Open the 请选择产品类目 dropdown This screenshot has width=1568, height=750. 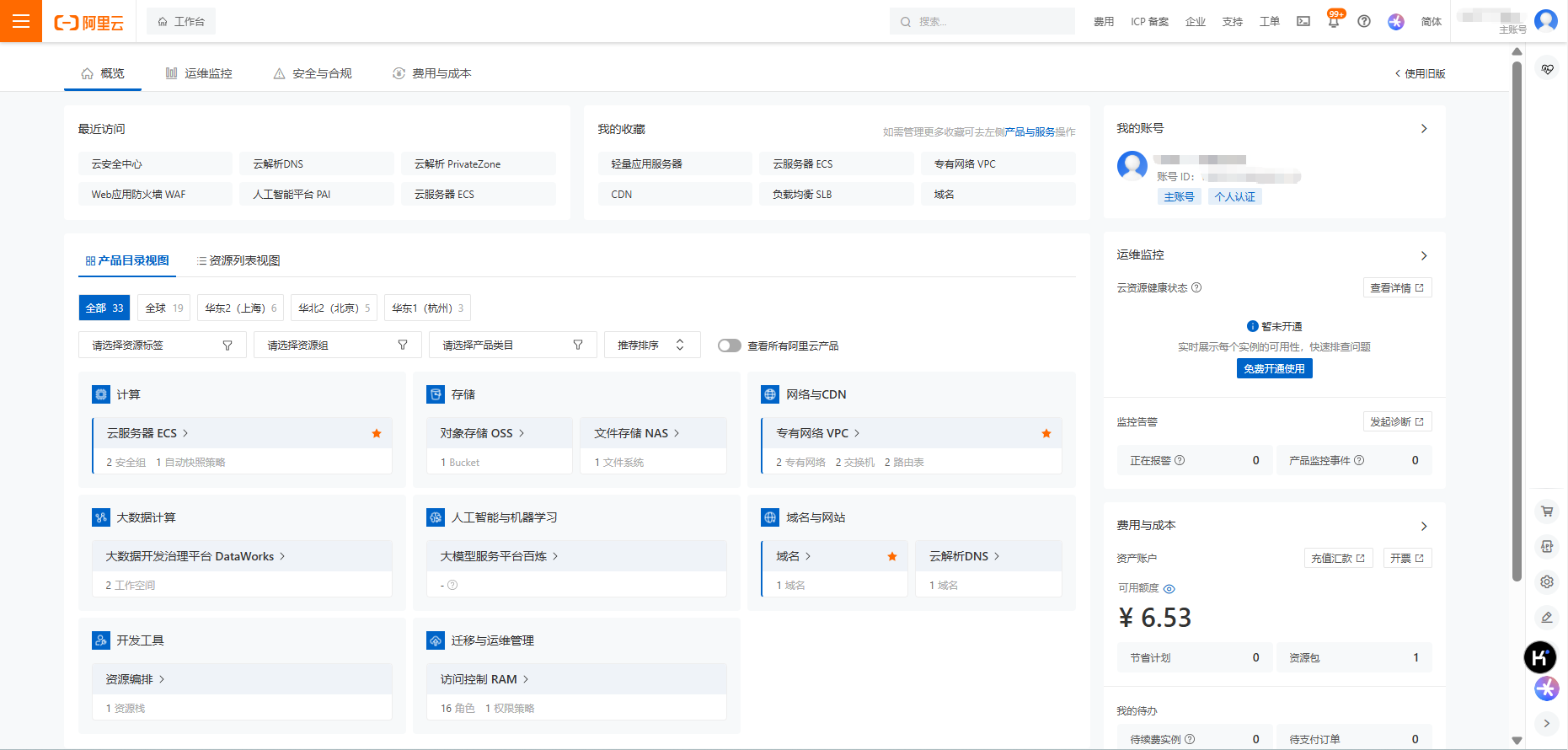tap(512, 345)
